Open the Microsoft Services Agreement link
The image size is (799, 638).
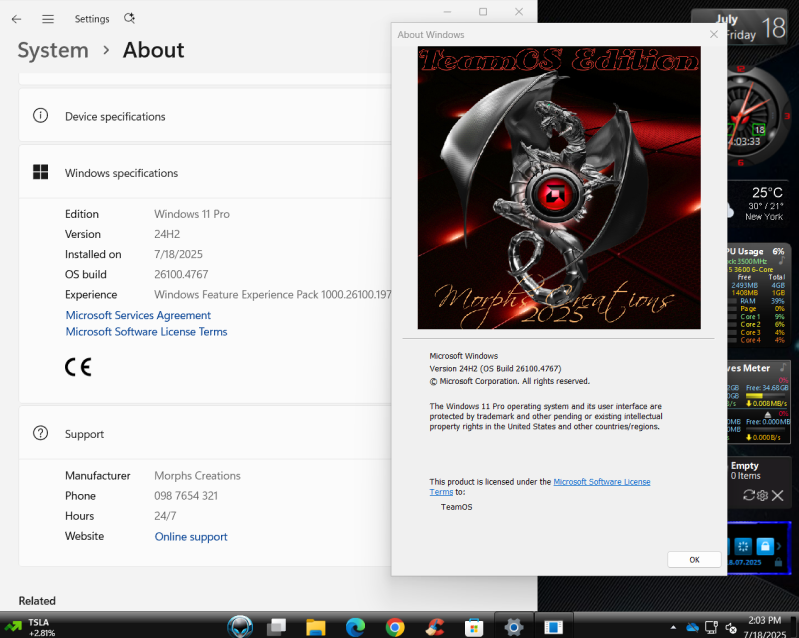pyautogui.click(x=138, y=315)
